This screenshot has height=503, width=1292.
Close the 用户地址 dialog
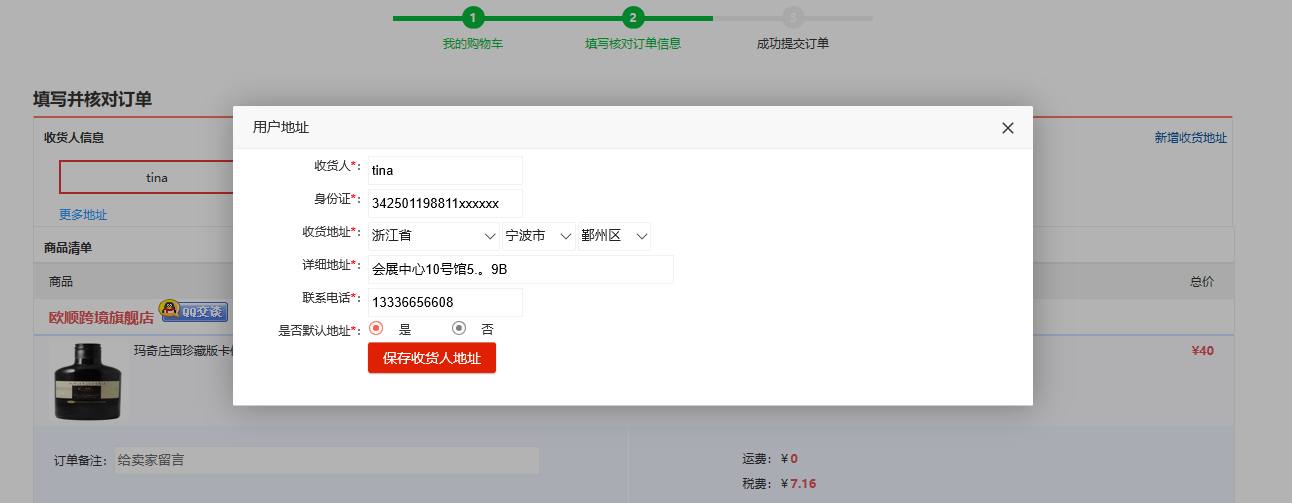click(1007, 128)
